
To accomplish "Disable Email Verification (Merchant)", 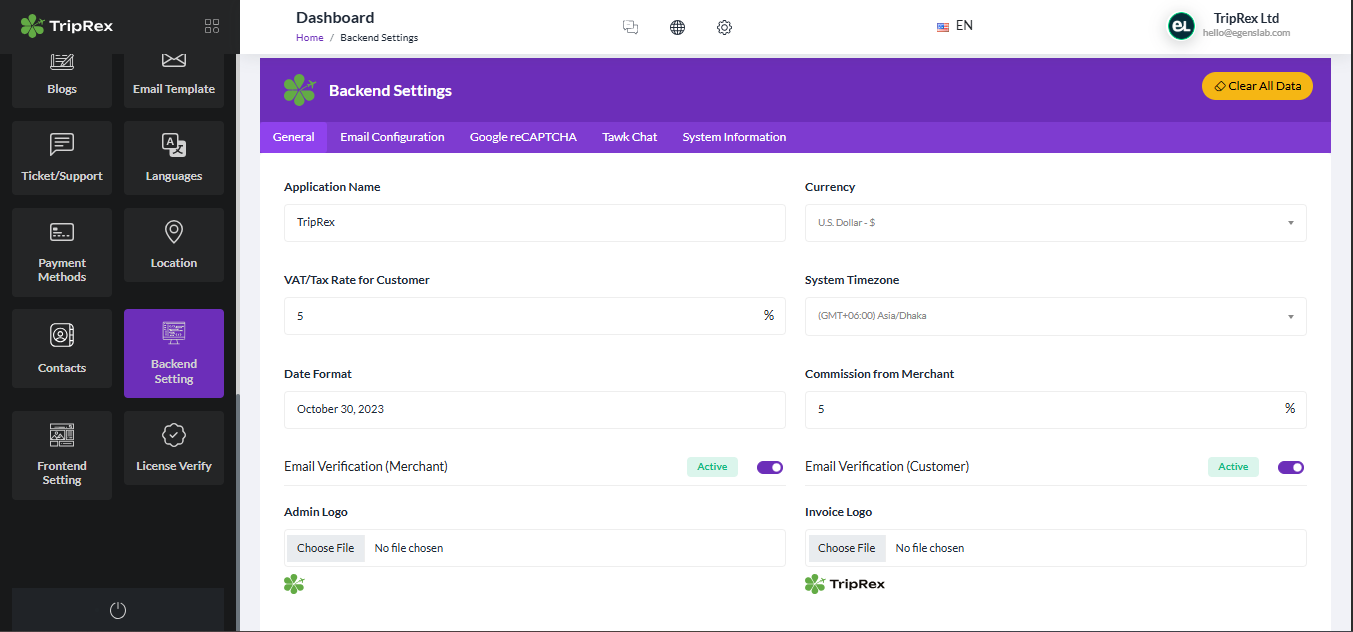I will (769, 467).
